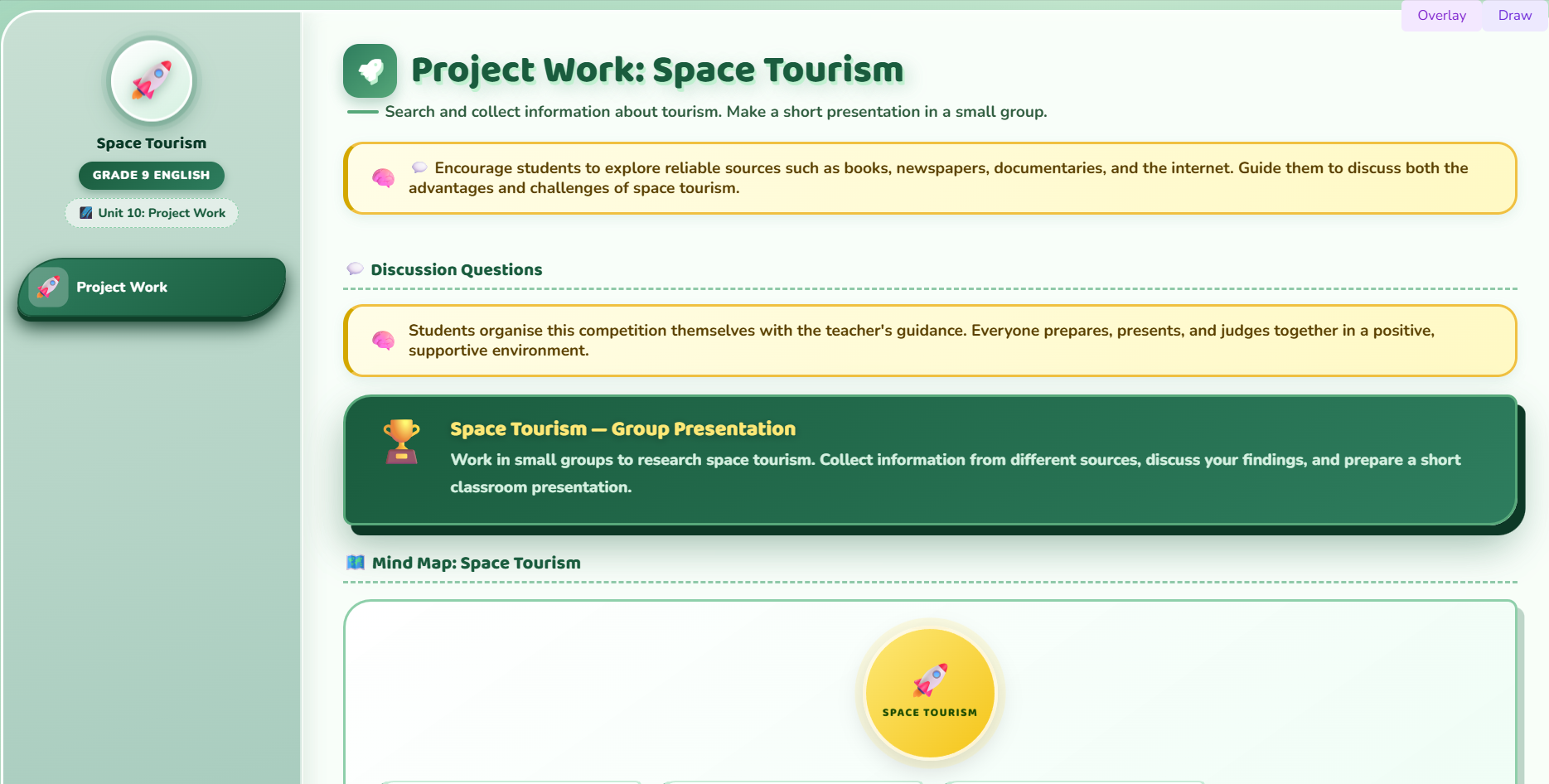Viewport: 1549px width, 784px height.
Task: Click the speech bubble beside Discussion Questions
Action: click(x=356, y=269)
